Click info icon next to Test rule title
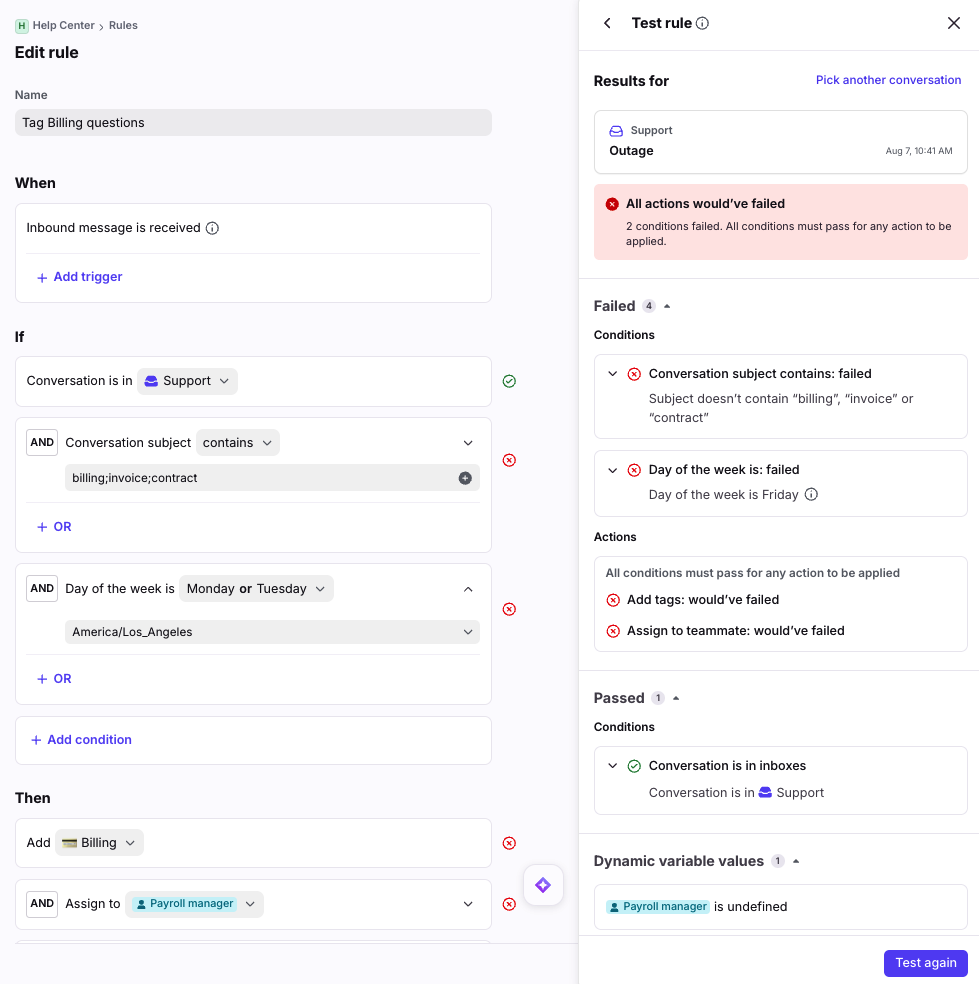The image size is (979, 984). coord(702,23)
